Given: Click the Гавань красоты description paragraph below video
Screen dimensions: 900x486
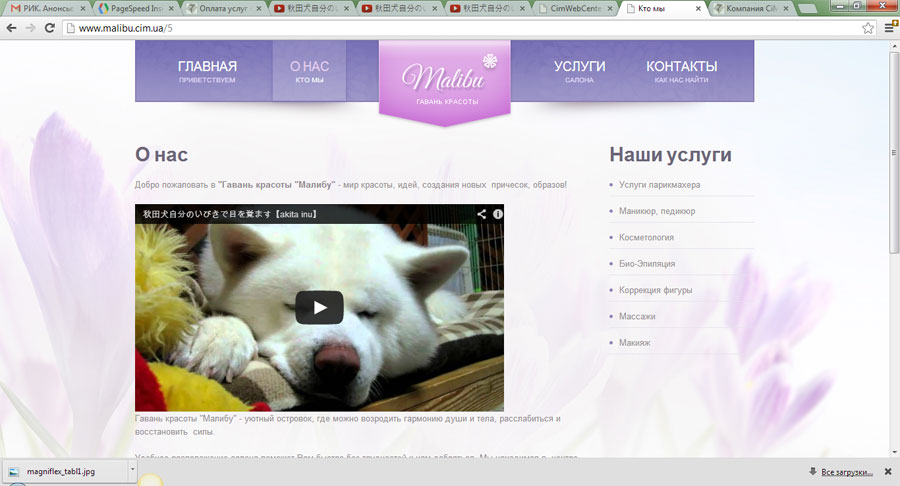Looking at the screenshot, I should point(348,425).
